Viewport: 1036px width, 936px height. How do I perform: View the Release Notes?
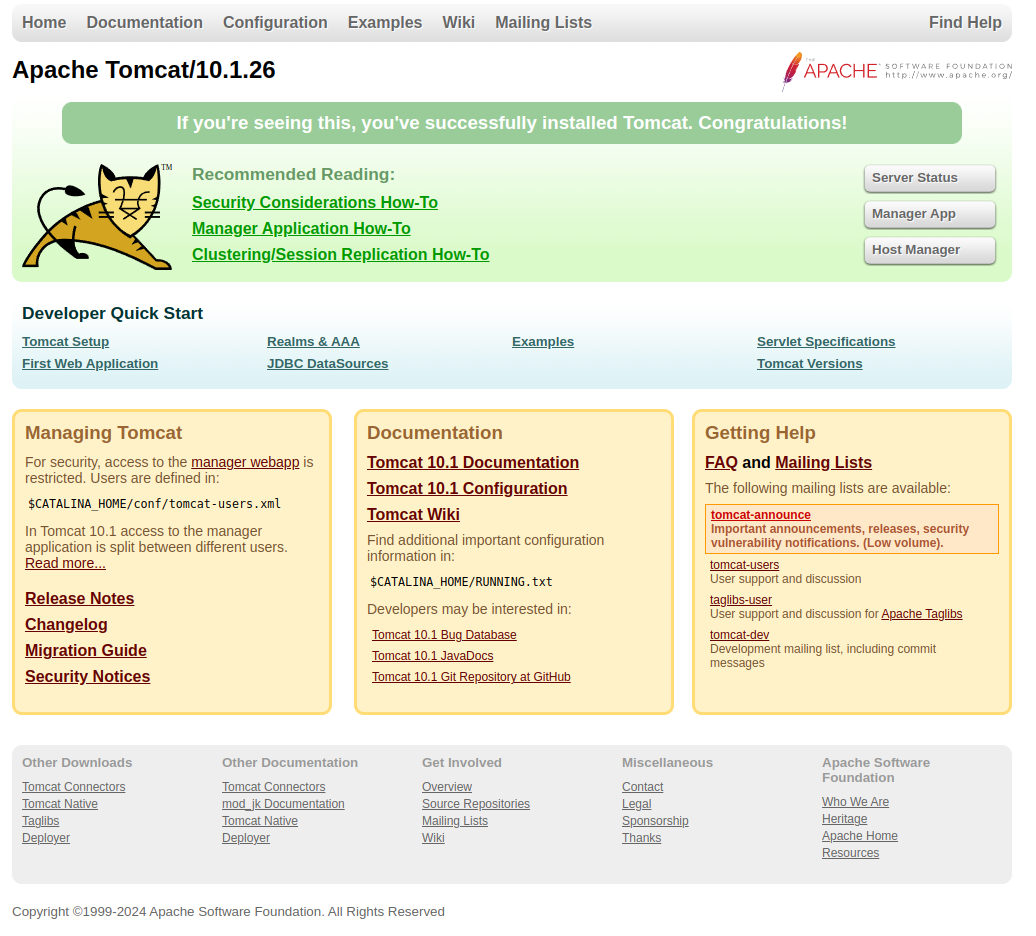(79, 598)
